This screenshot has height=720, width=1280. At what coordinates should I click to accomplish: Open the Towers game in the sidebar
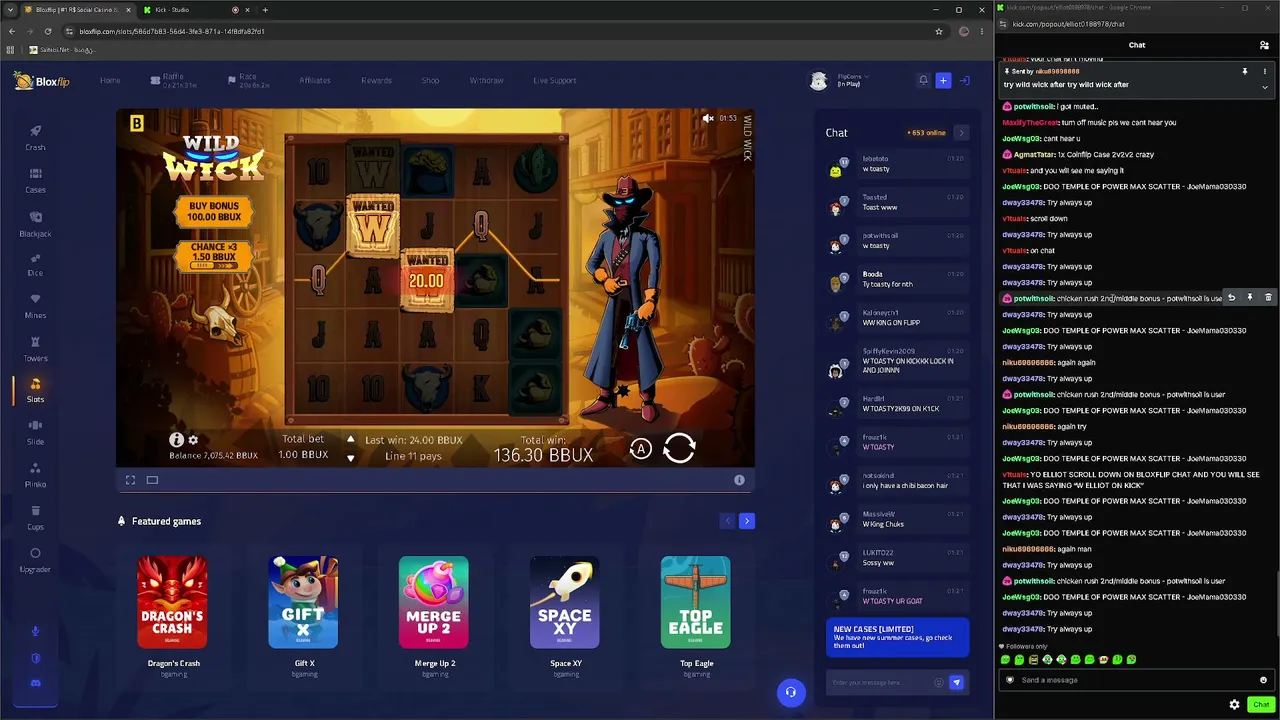(x=35, y=349)
